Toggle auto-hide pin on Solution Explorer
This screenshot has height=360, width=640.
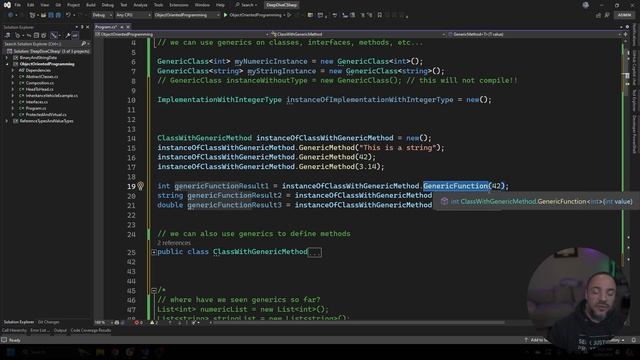coord(82,27)
